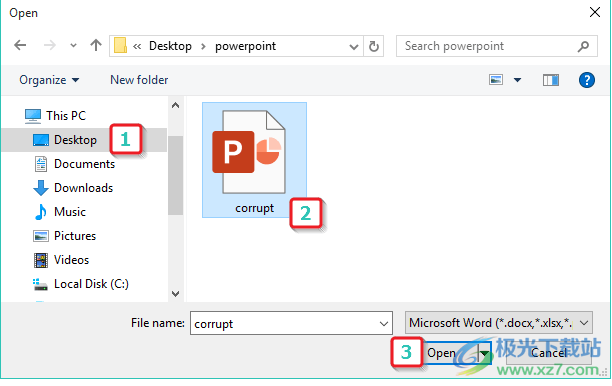Click the Cancel button

coord(548,353)
